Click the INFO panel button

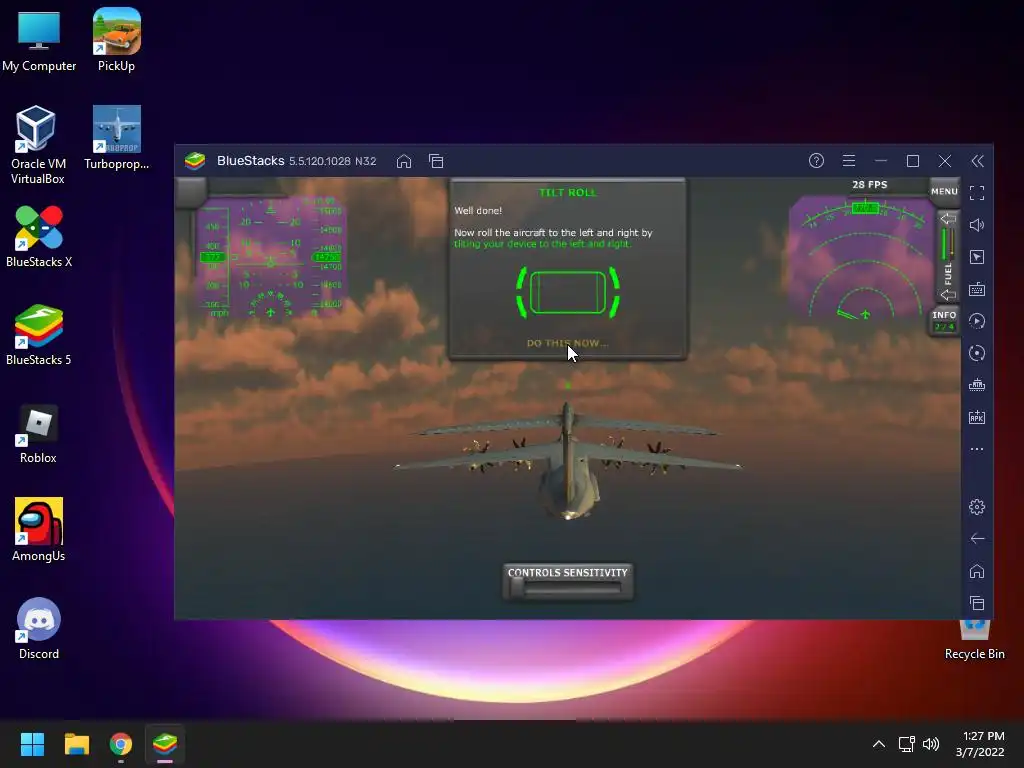coord(944,321)
